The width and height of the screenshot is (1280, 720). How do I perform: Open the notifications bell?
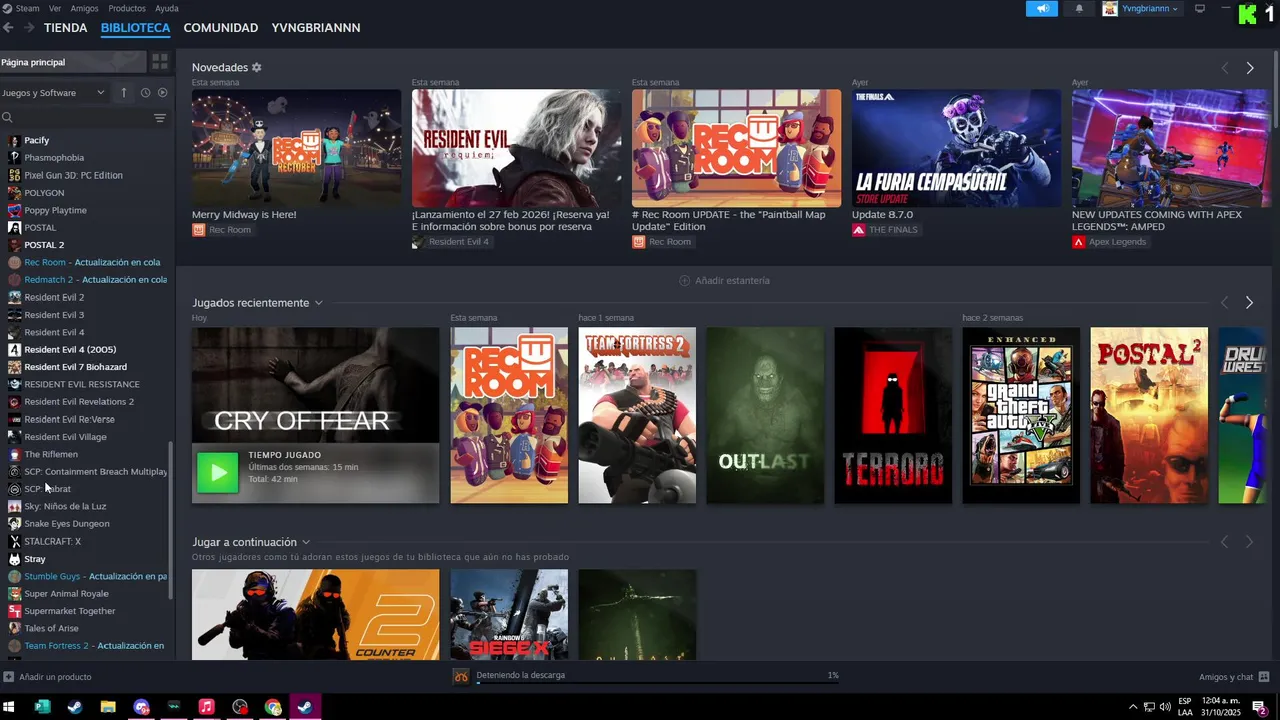coord(1079,8)
